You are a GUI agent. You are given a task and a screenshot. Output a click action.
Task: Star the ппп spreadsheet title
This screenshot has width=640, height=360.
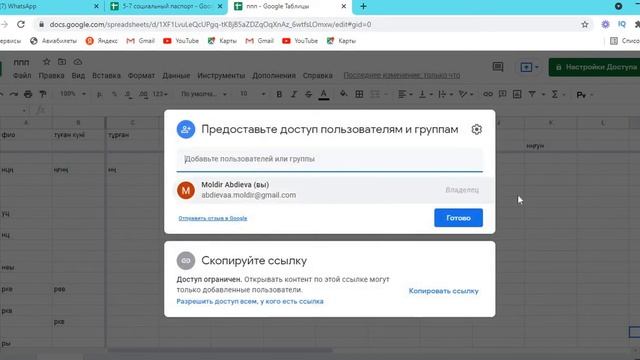click(x=47, y=62)
